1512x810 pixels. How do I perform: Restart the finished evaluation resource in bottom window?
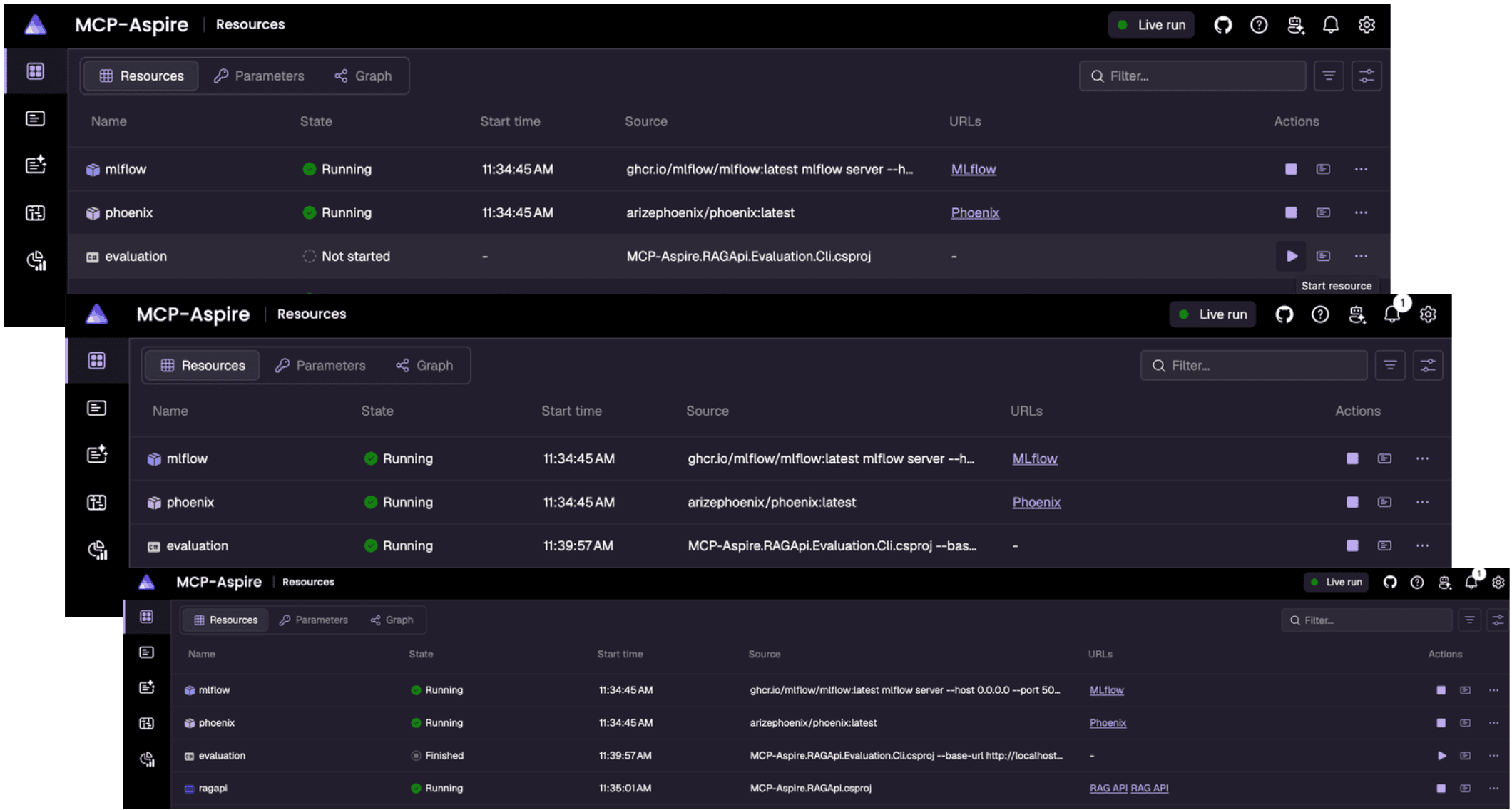[1441, 755]
